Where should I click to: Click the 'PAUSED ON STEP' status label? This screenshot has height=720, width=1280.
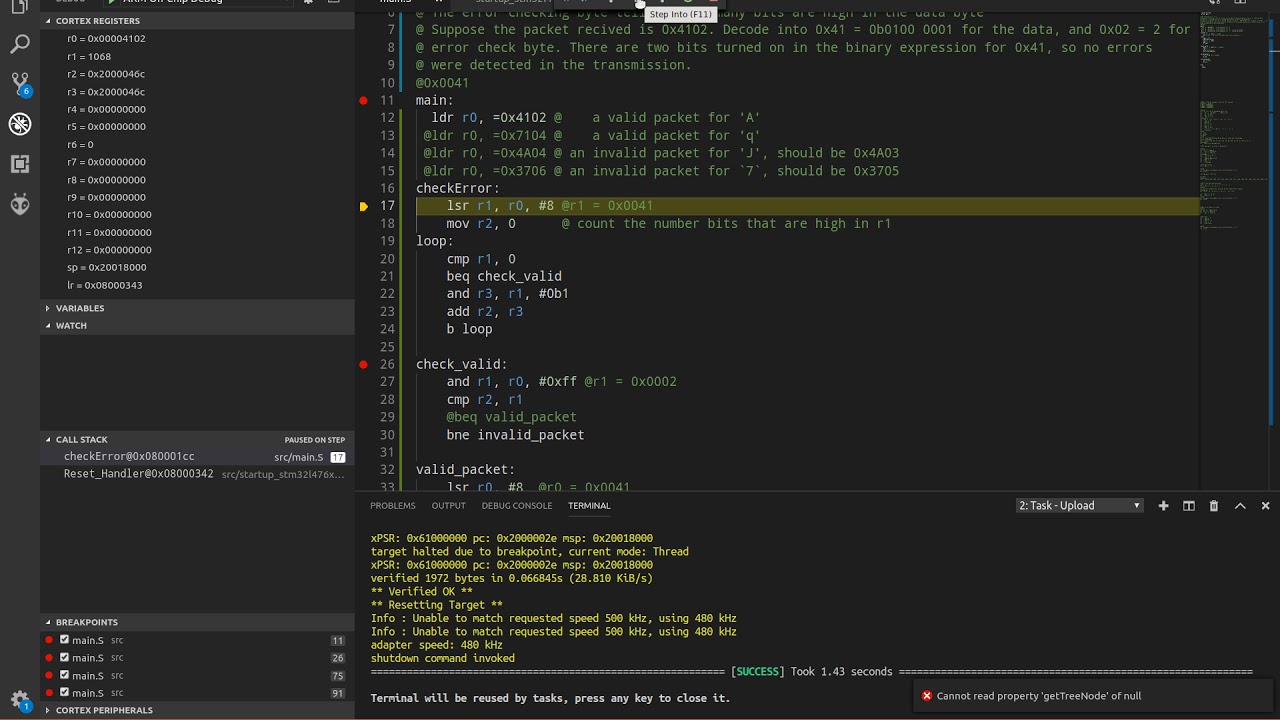tap(315, 440)
